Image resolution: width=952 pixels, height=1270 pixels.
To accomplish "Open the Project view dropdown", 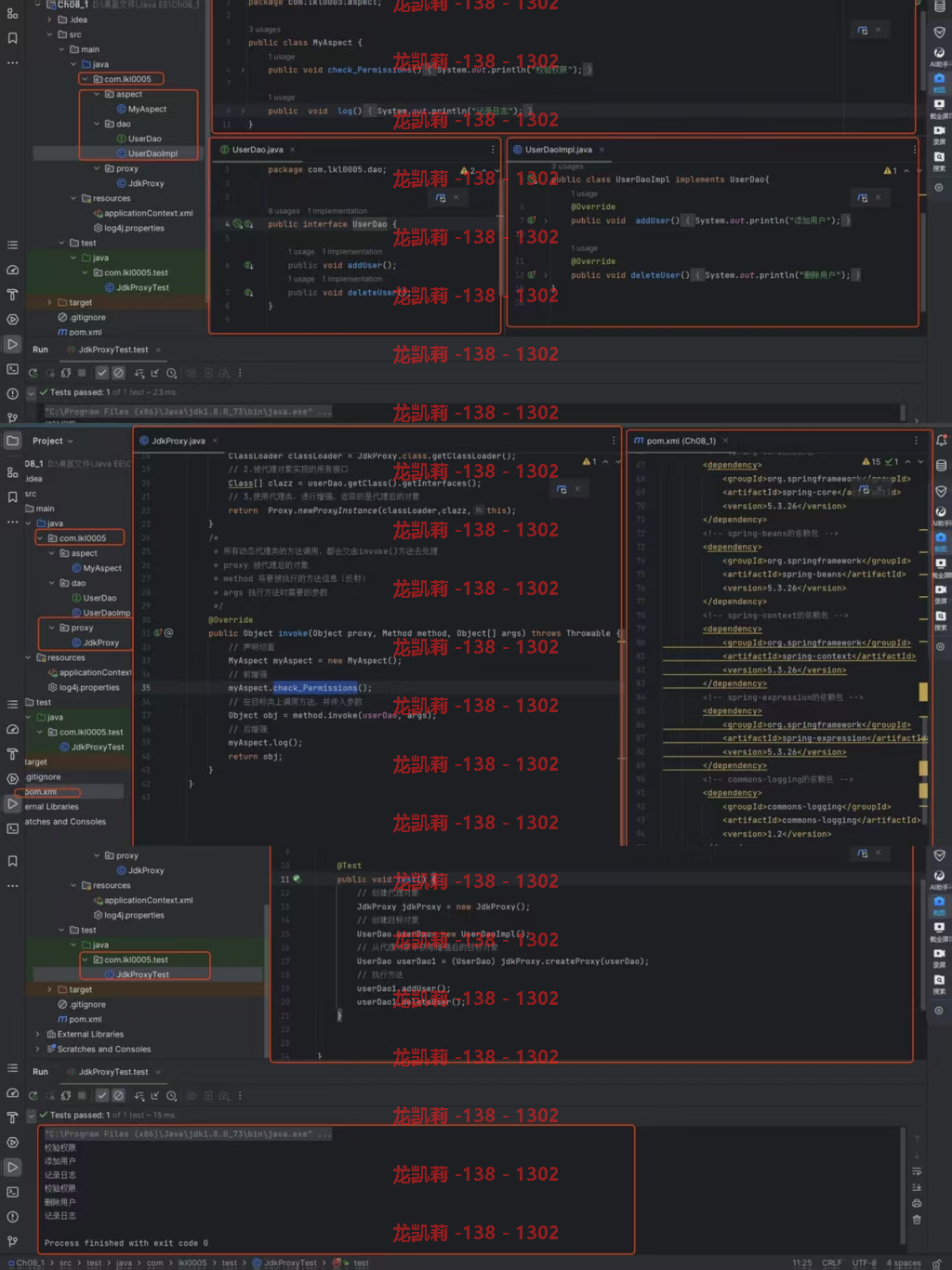I will (x=52, y=441).
